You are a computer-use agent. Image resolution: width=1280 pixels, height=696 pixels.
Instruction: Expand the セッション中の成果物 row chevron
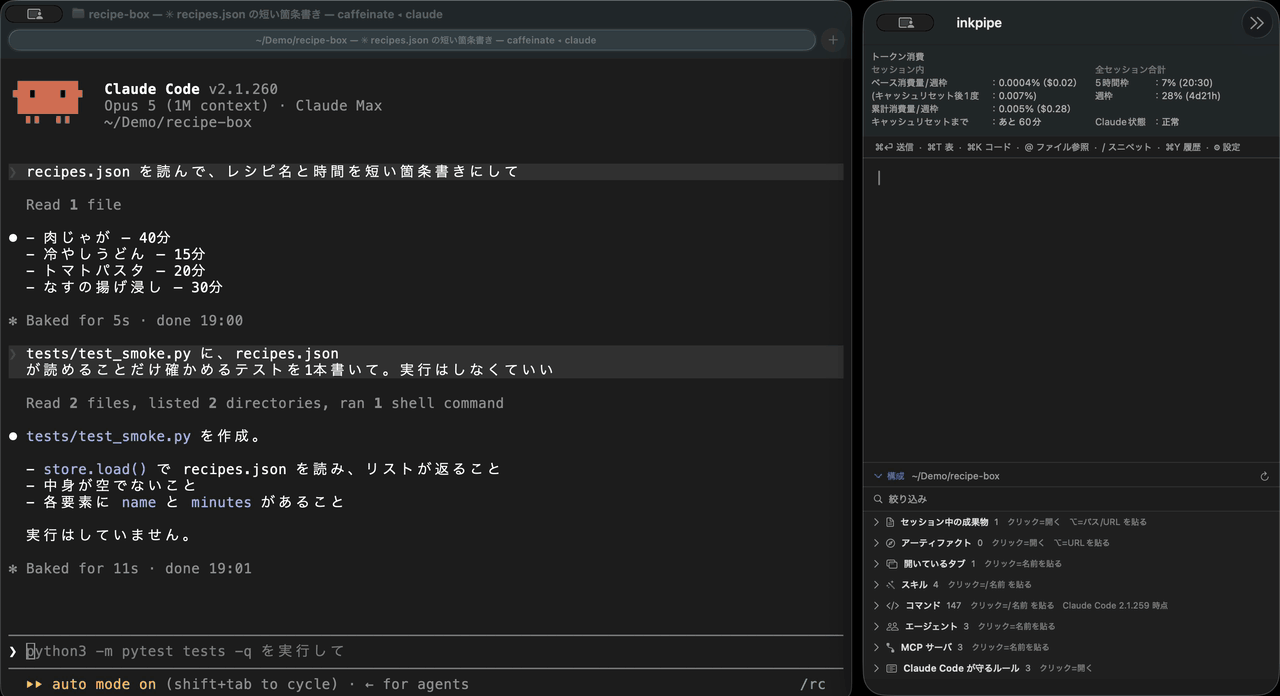click(x=877, y=522)
